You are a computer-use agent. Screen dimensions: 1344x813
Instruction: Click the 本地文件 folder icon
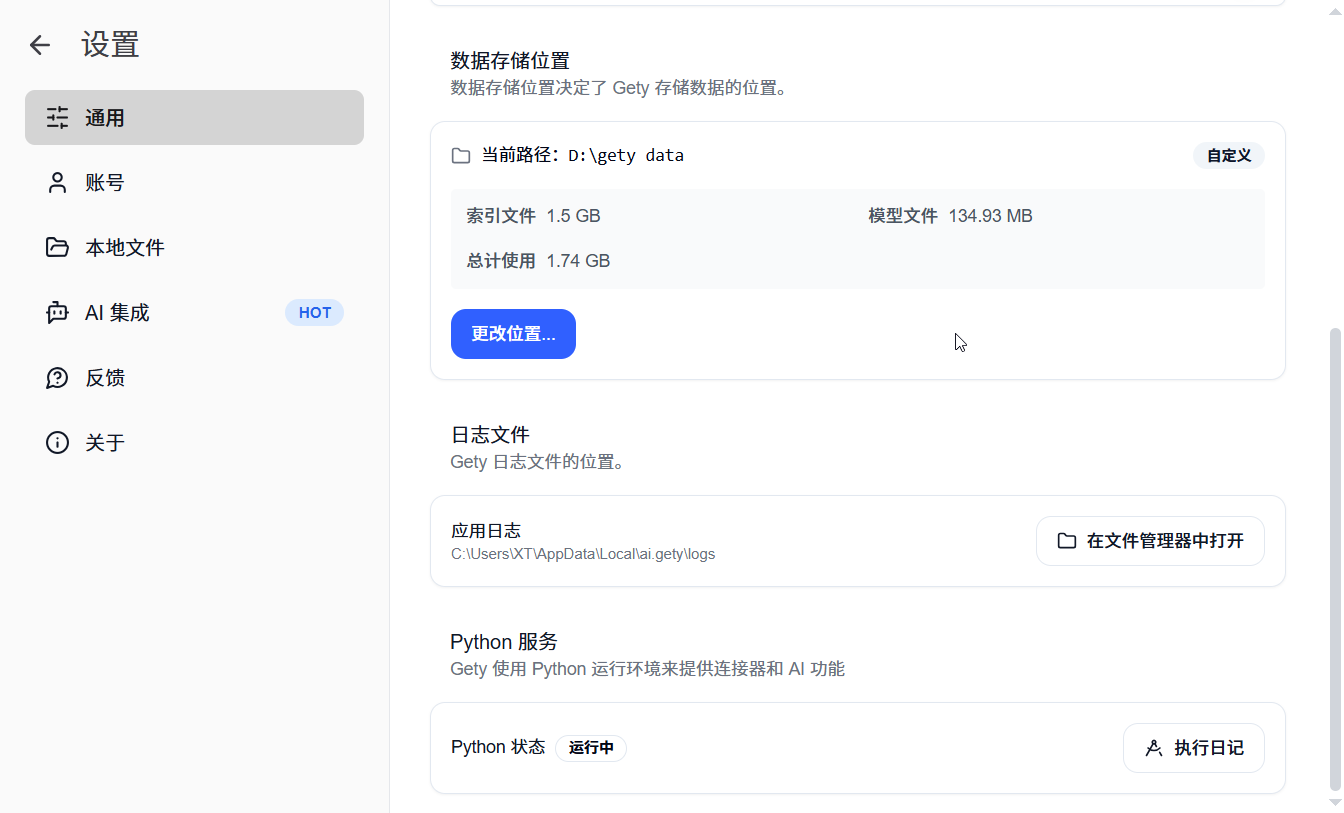58,248
